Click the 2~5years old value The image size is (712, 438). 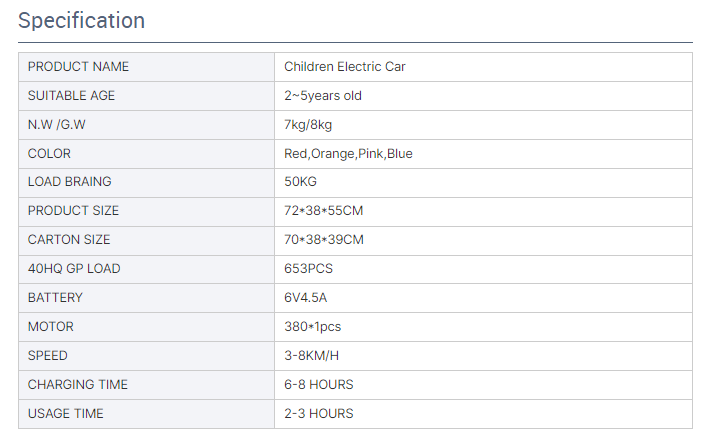[x=323, y=96]
